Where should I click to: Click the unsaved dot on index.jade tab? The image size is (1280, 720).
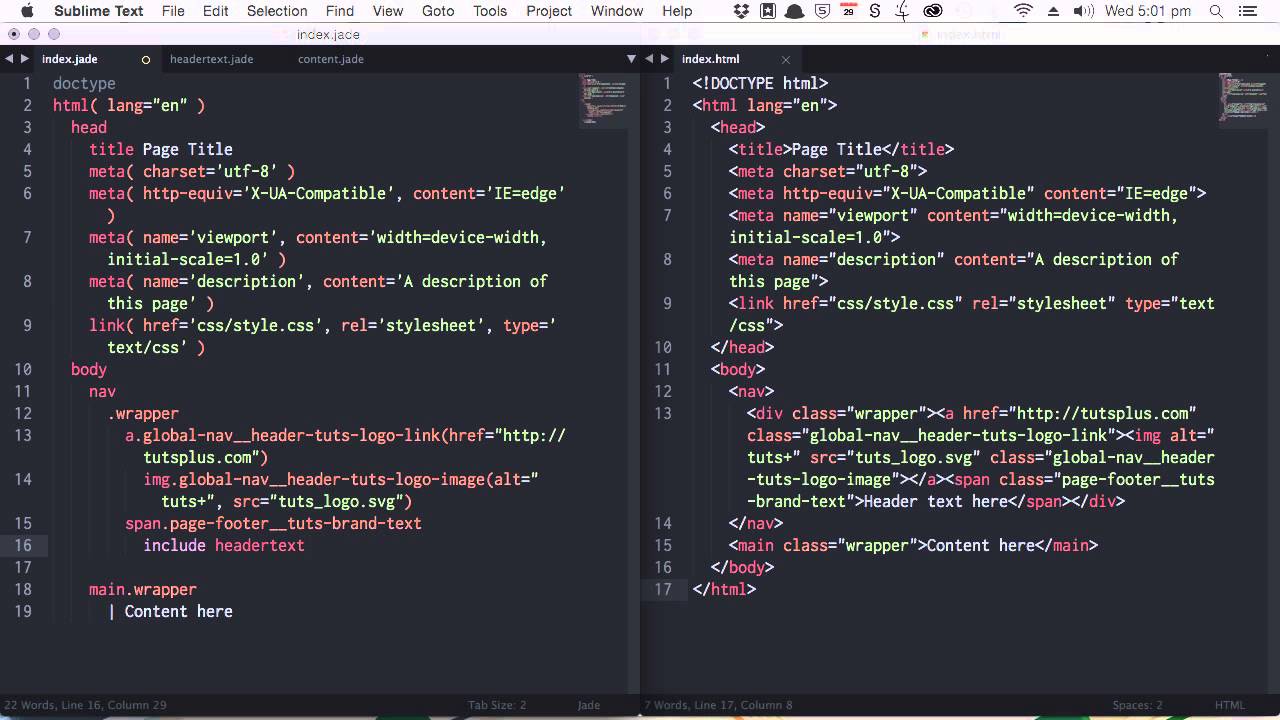pos(145,59)
